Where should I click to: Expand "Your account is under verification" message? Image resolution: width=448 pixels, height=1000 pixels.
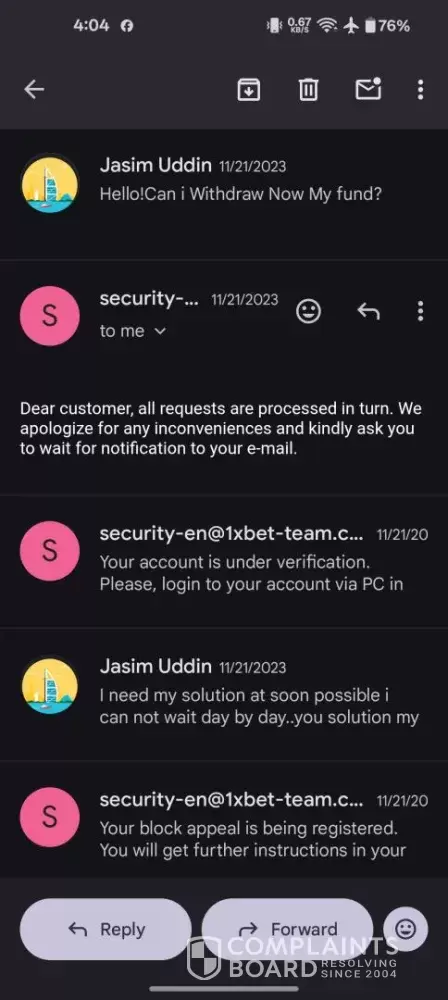point(224,561)
